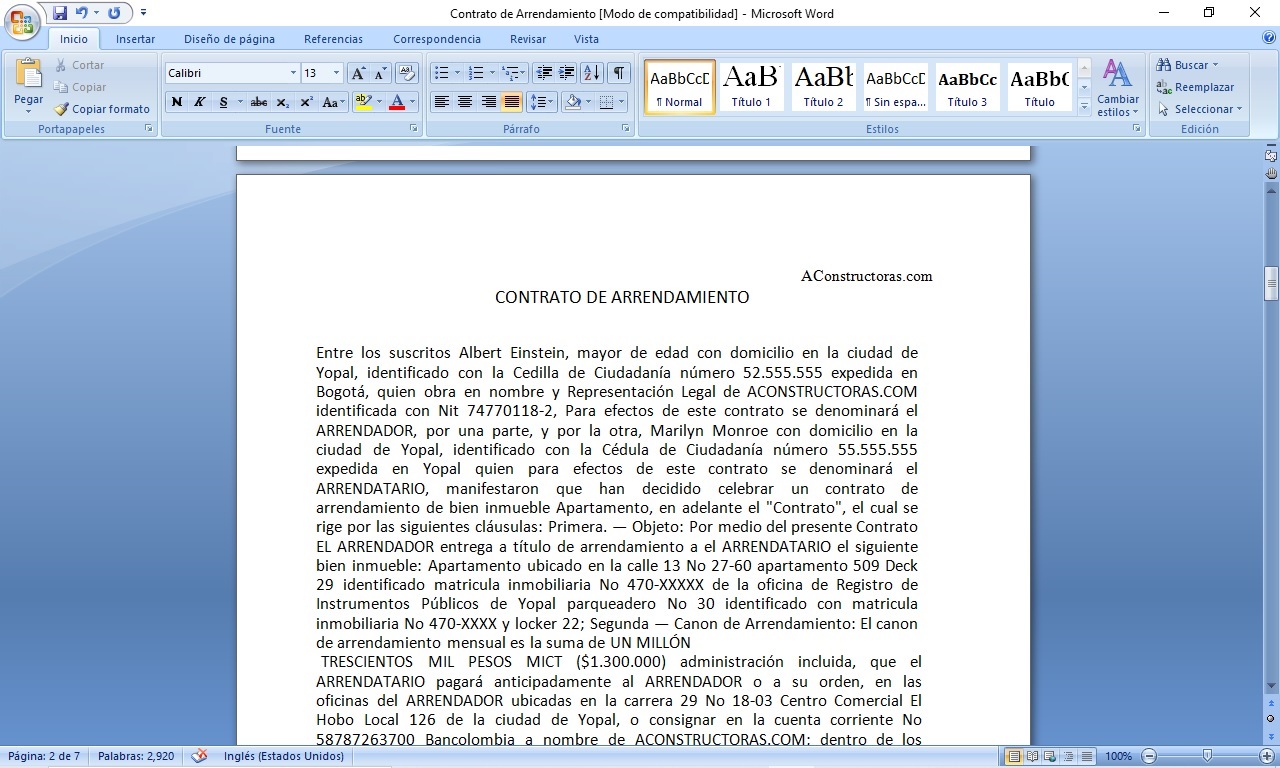
Task: Open Diseño de página tab
Action: coord(229,39)
